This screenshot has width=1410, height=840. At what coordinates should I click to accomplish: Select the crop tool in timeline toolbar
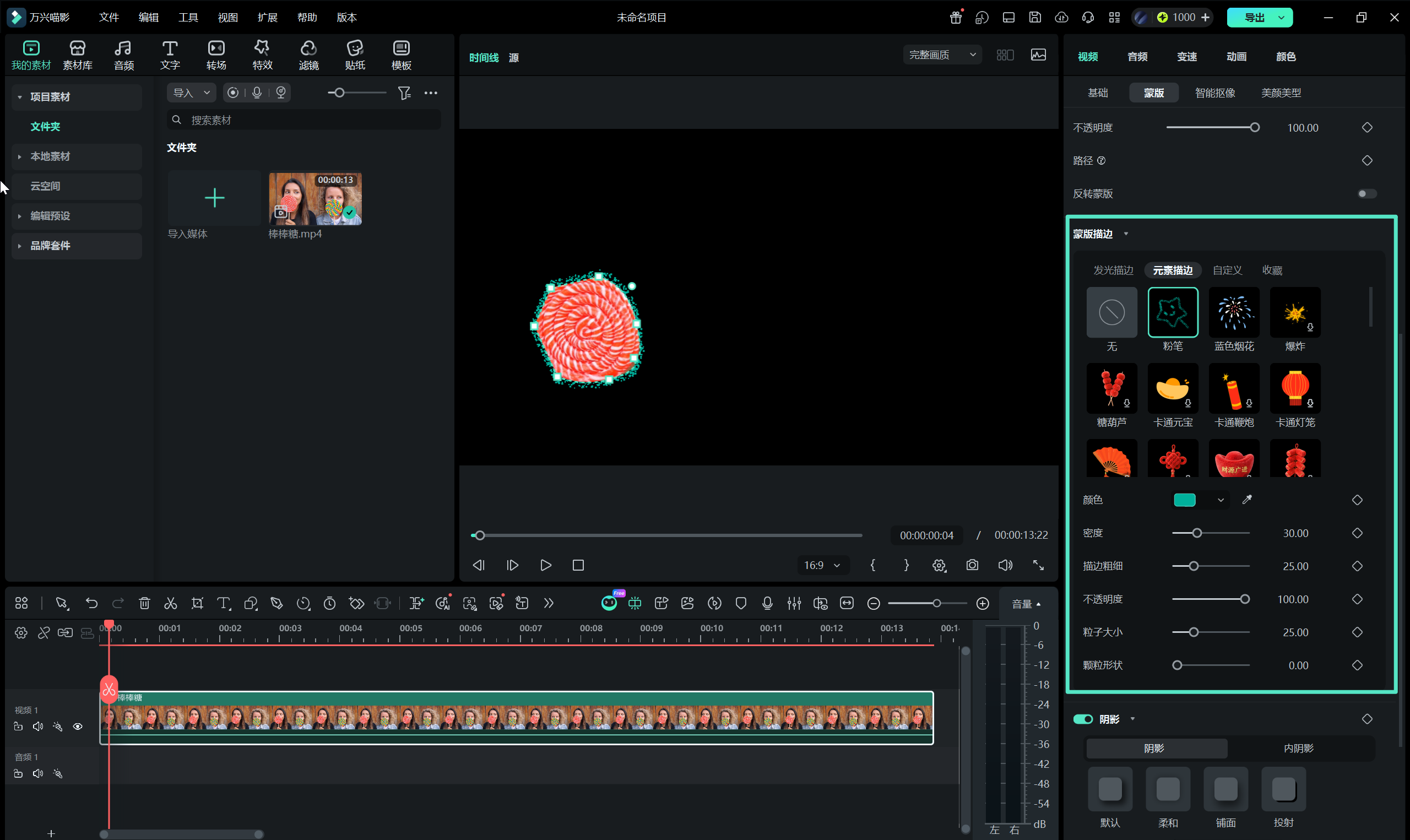click(197, 603)
